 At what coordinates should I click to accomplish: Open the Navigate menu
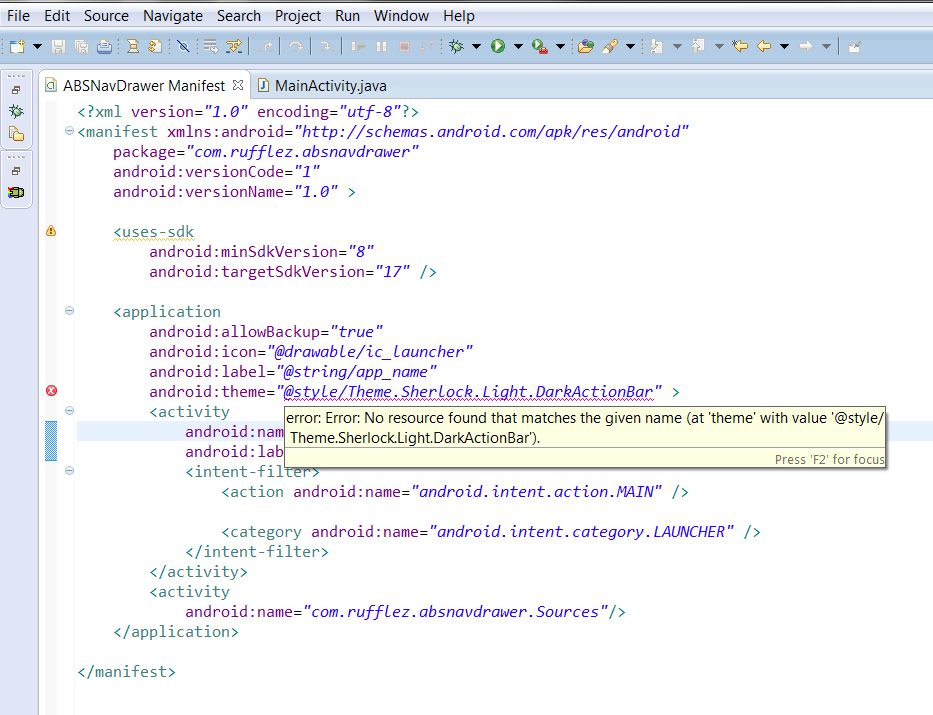173,15
